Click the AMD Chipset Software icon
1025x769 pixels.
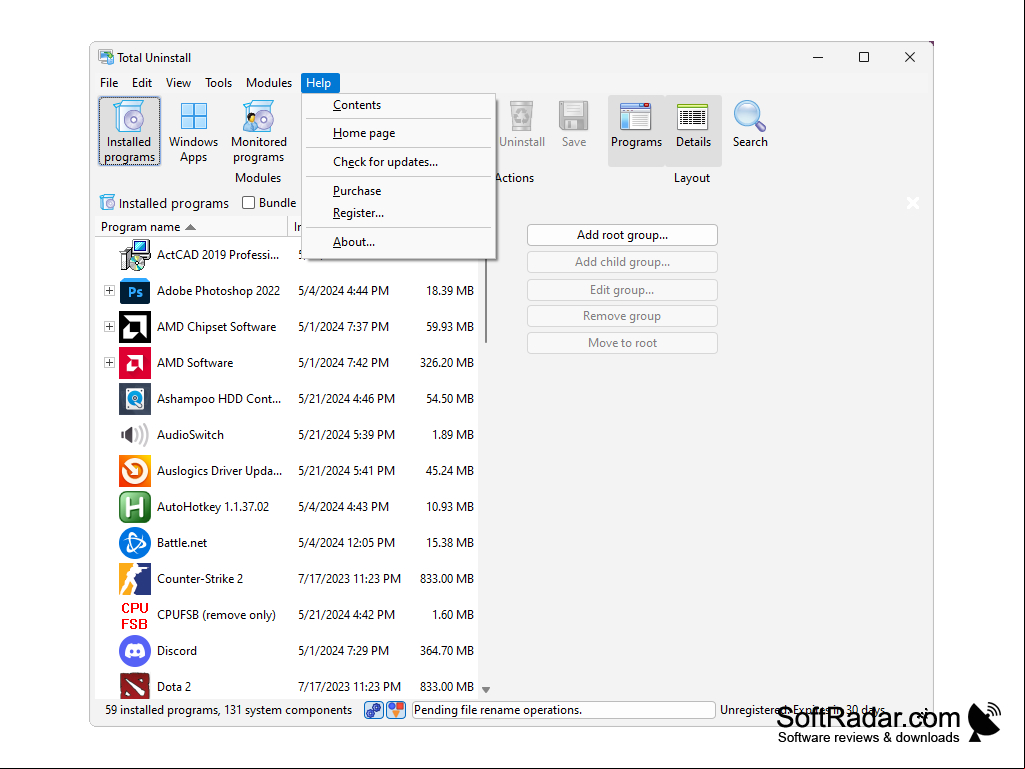click(135, 327)
